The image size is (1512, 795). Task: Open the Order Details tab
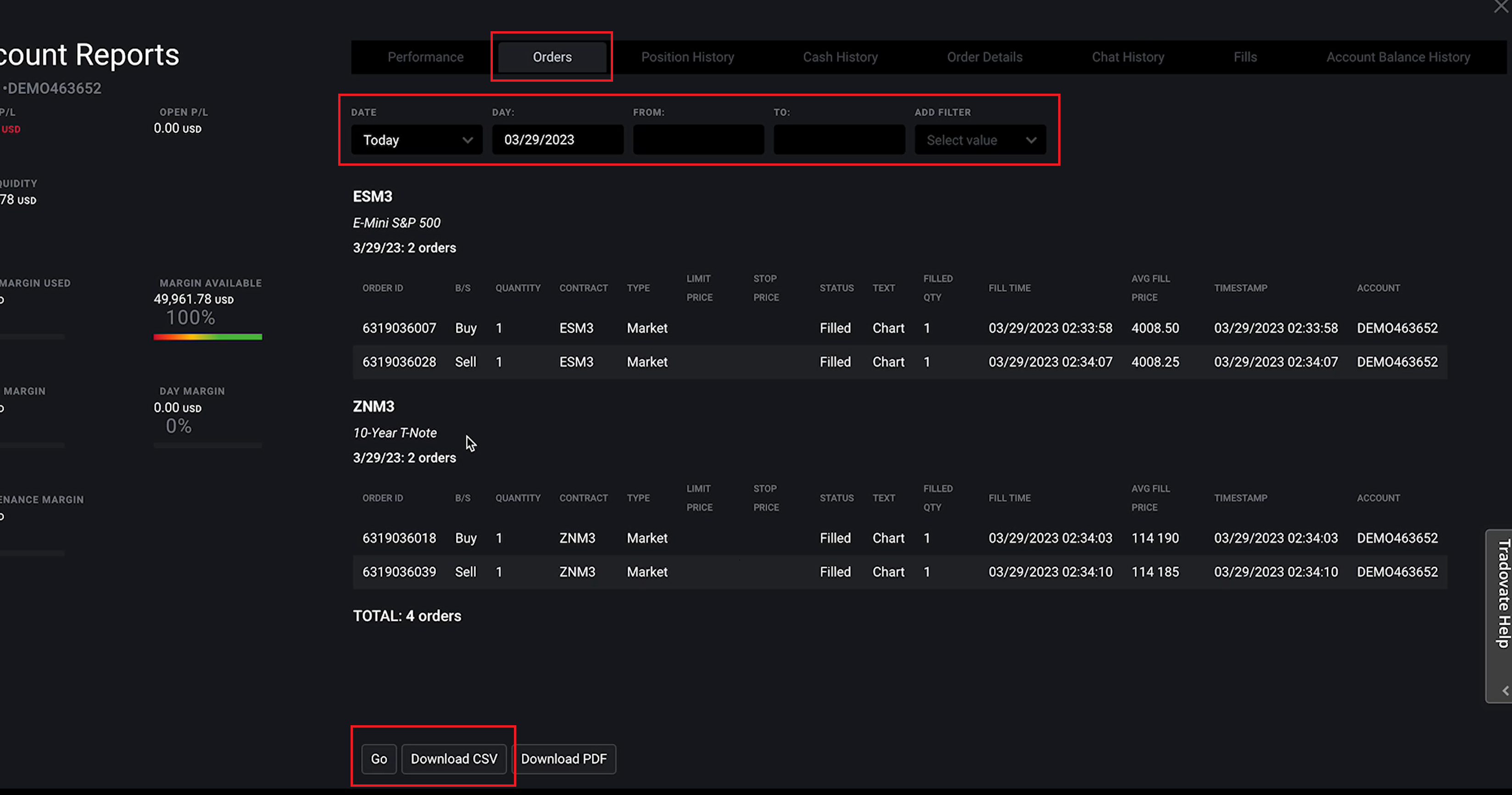pyautogui.click(x=984, y=57)
